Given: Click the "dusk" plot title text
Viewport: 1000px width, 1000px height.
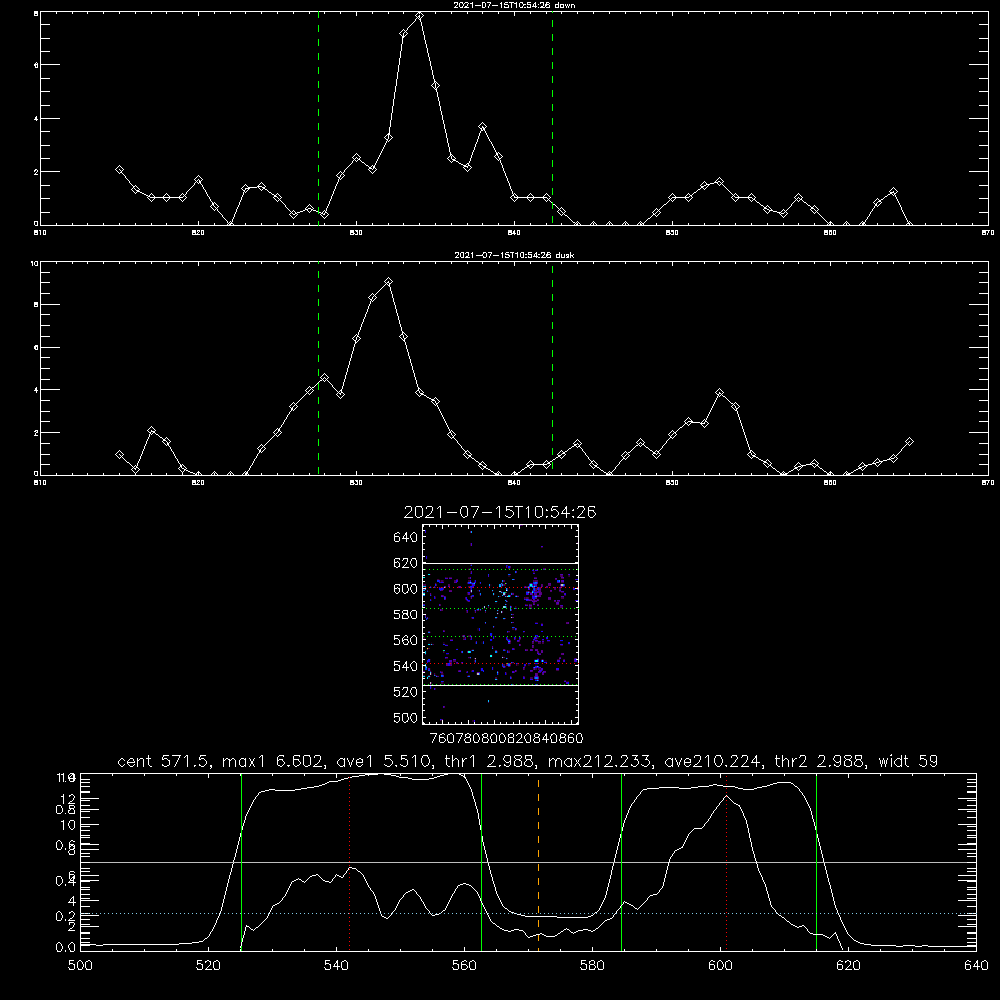Looking at the screenshot, I should click(514, 255).
